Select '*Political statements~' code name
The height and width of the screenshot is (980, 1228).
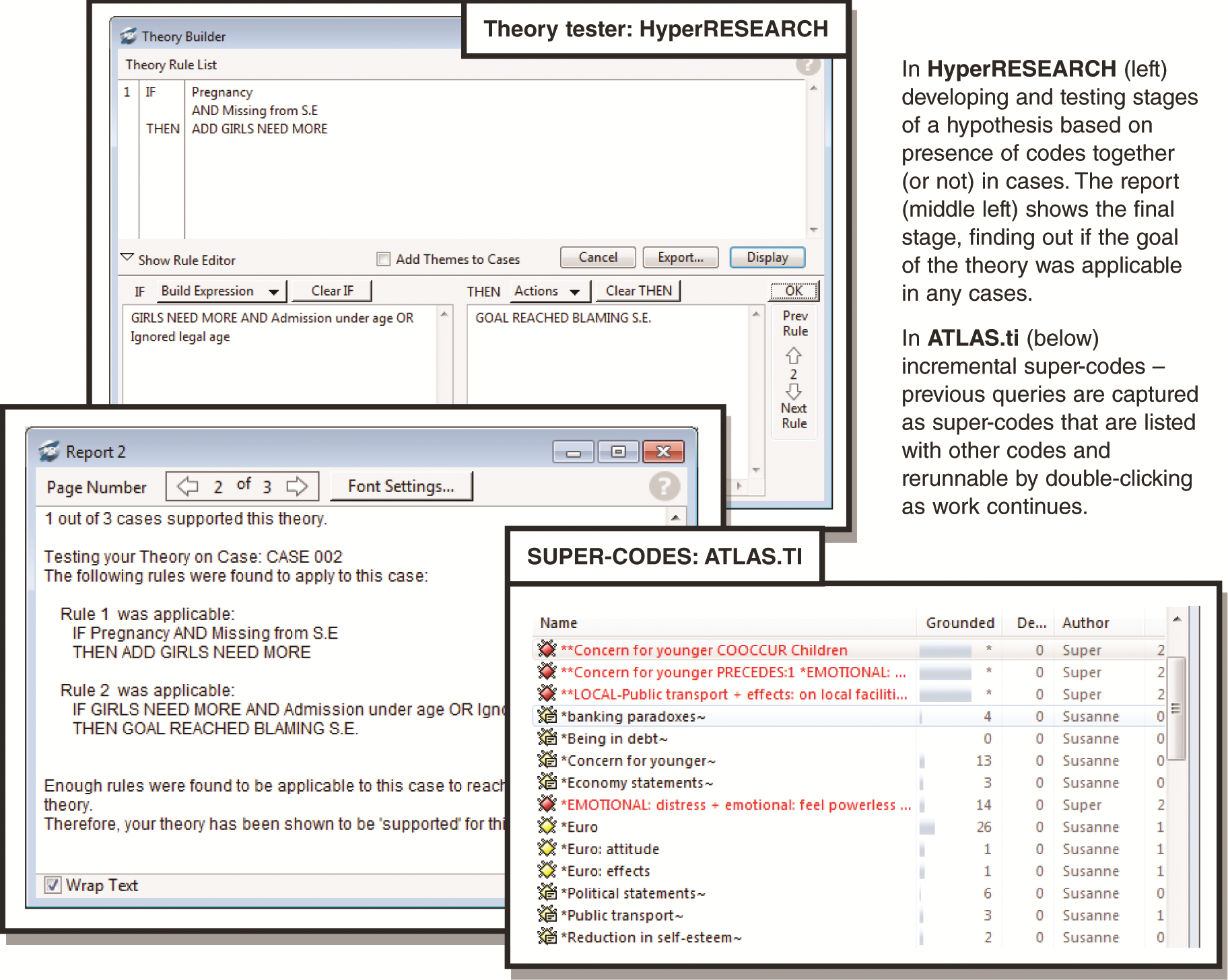tap(633, 893)
